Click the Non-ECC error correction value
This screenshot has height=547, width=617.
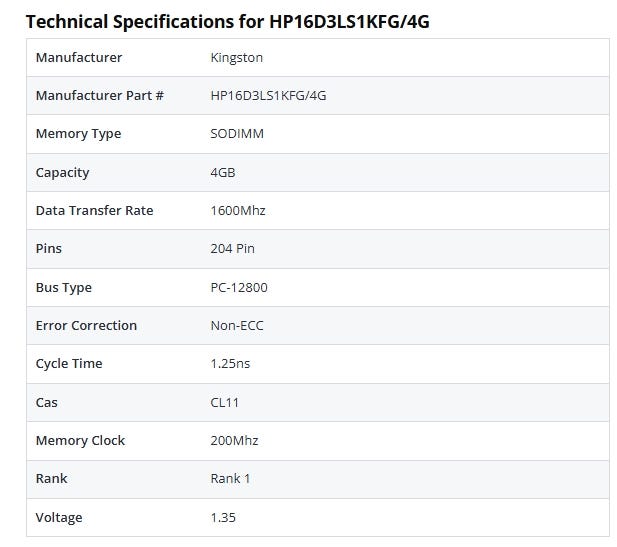coord(237,325)
